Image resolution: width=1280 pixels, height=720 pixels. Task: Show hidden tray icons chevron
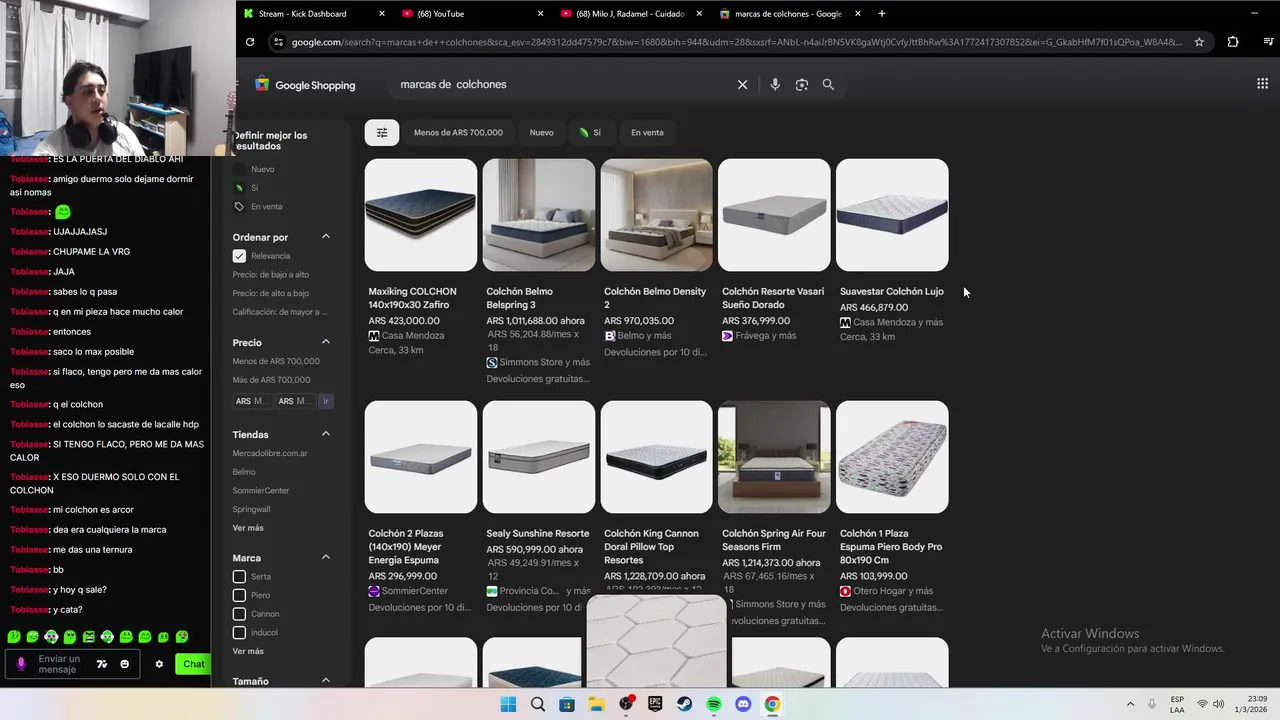tap(1130, 704)
